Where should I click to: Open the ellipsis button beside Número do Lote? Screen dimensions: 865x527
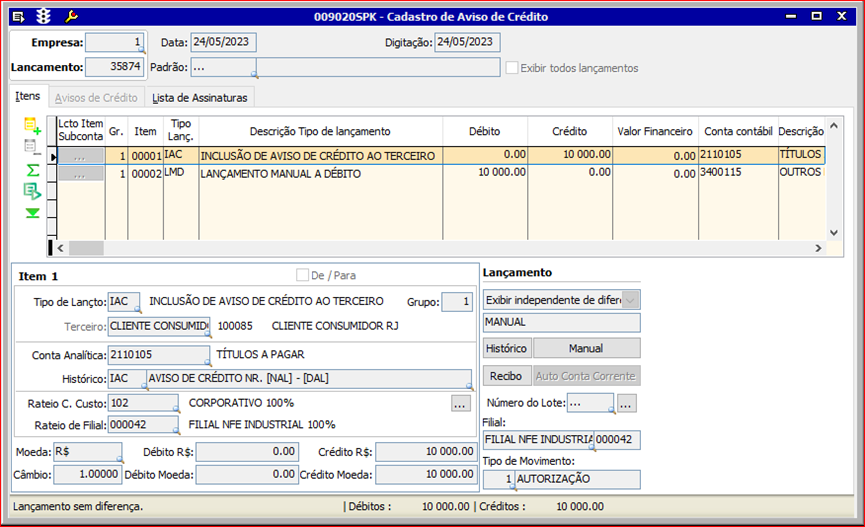626,404
